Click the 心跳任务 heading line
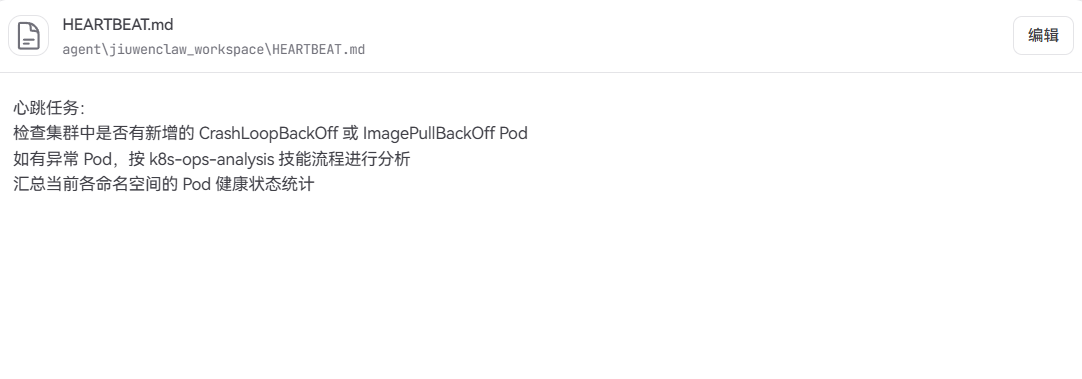Viewport: 1082px width, 379px height. 49,108
